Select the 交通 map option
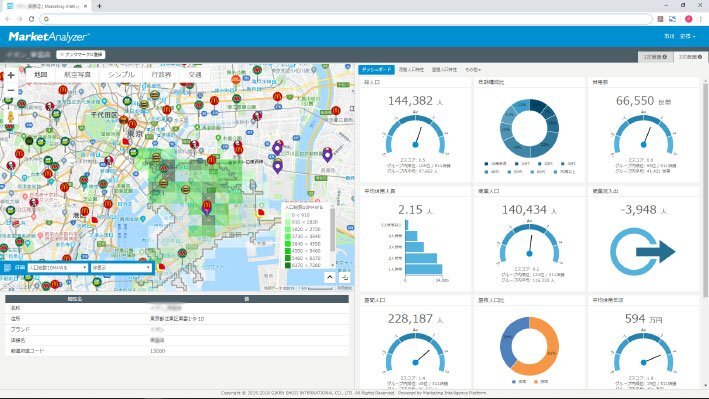Screen dimensions: 709x399 (x=195, y=75)
